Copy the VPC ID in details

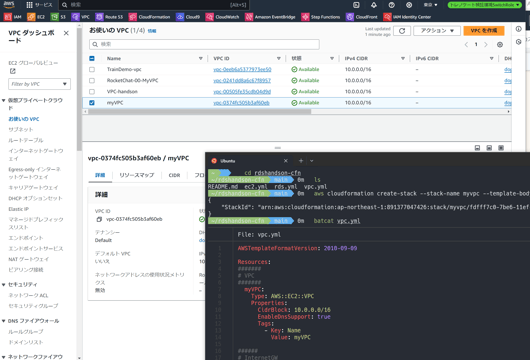(99, 219)
